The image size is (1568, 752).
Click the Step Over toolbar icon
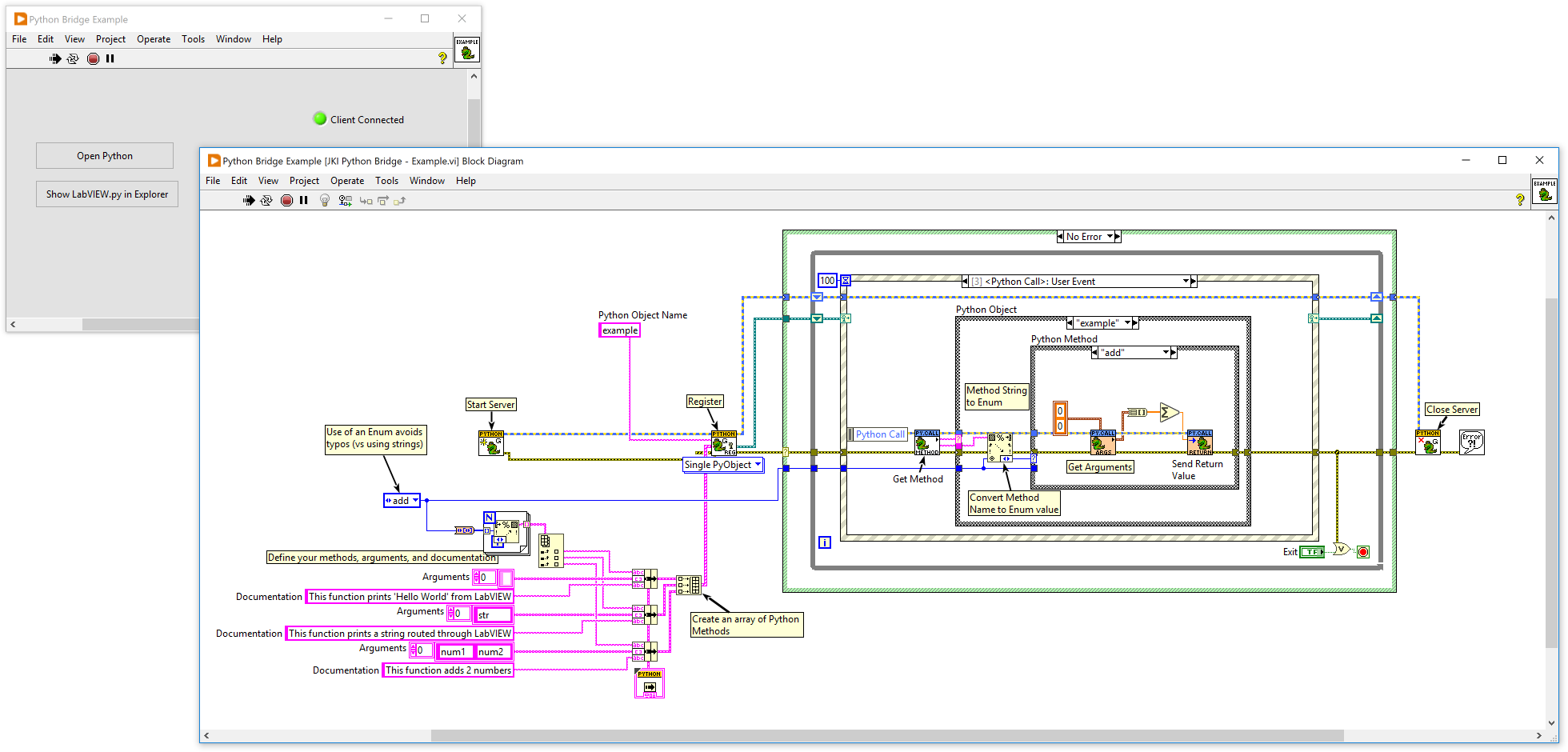coord(383,200)
